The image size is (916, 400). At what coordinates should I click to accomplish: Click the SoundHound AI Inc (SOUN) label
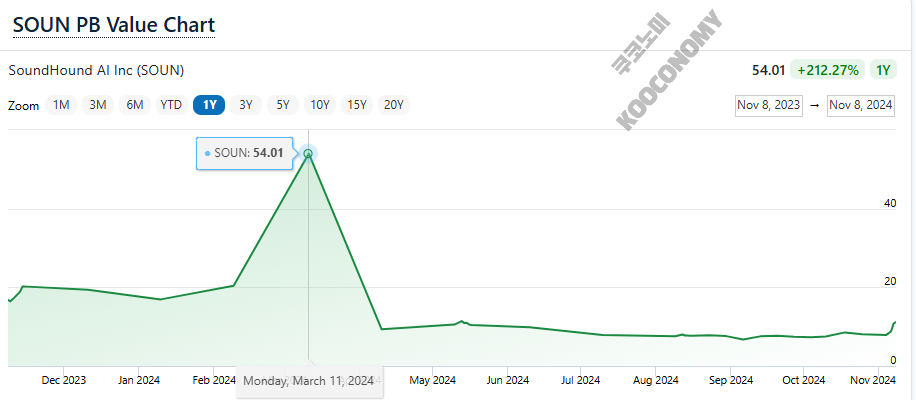(96, 71)
